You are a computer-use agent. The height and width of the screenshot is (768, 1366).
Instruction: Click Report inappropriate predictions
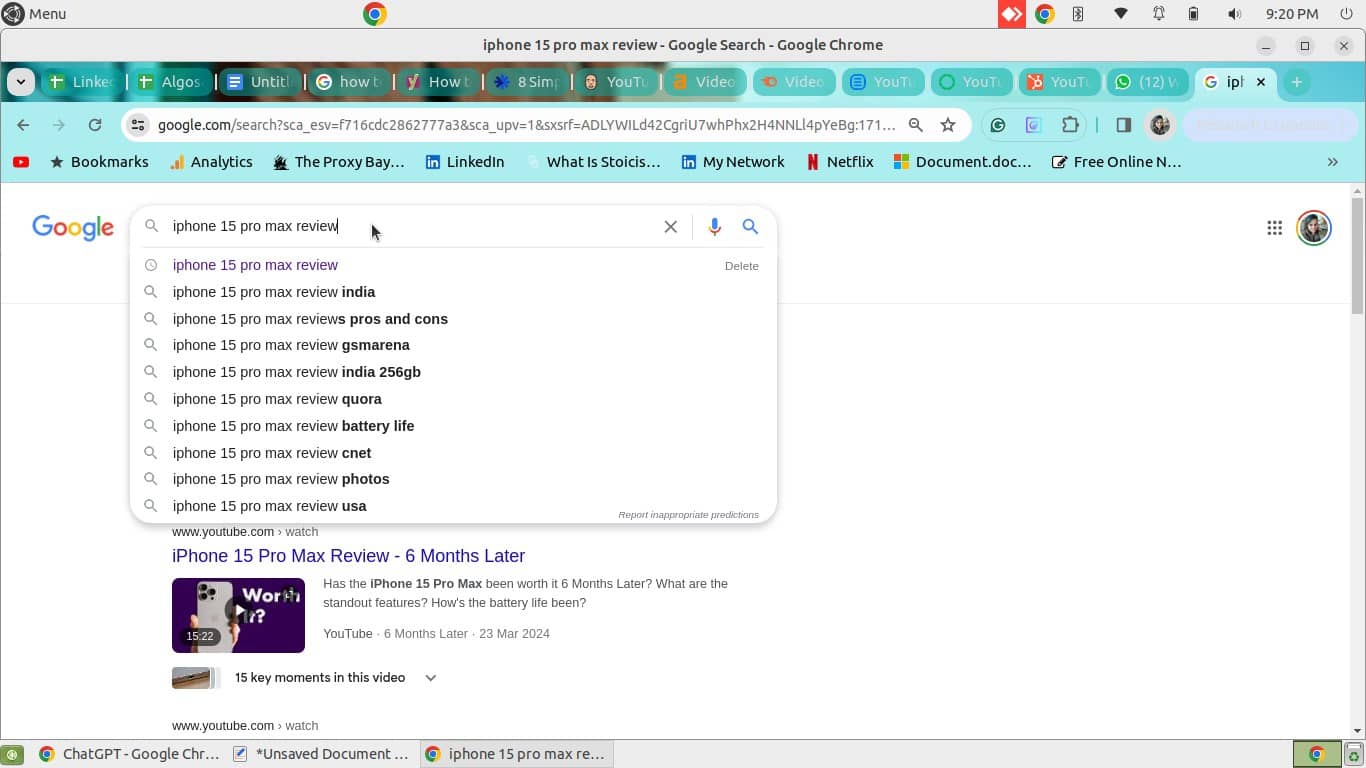click(688, 515)
